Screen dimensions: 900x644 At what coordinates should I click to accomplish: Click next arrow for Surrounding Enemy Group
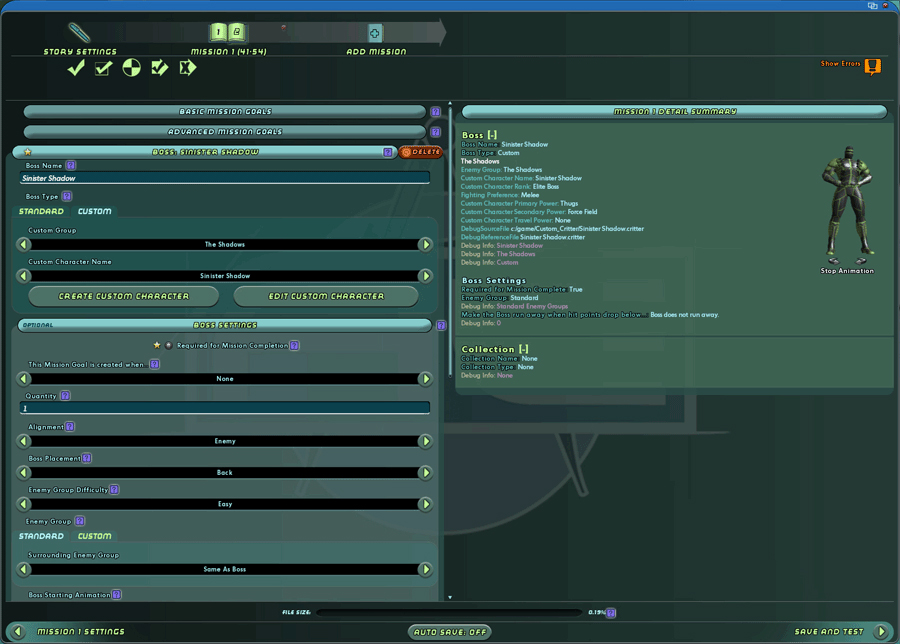426,569
